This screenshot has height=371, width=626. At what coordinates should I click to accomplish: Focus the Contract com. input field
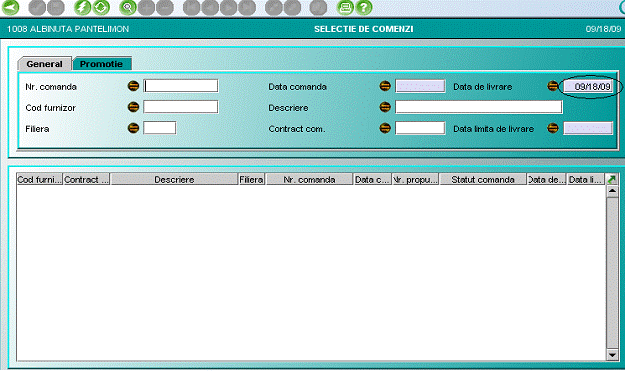pos(420,128)
